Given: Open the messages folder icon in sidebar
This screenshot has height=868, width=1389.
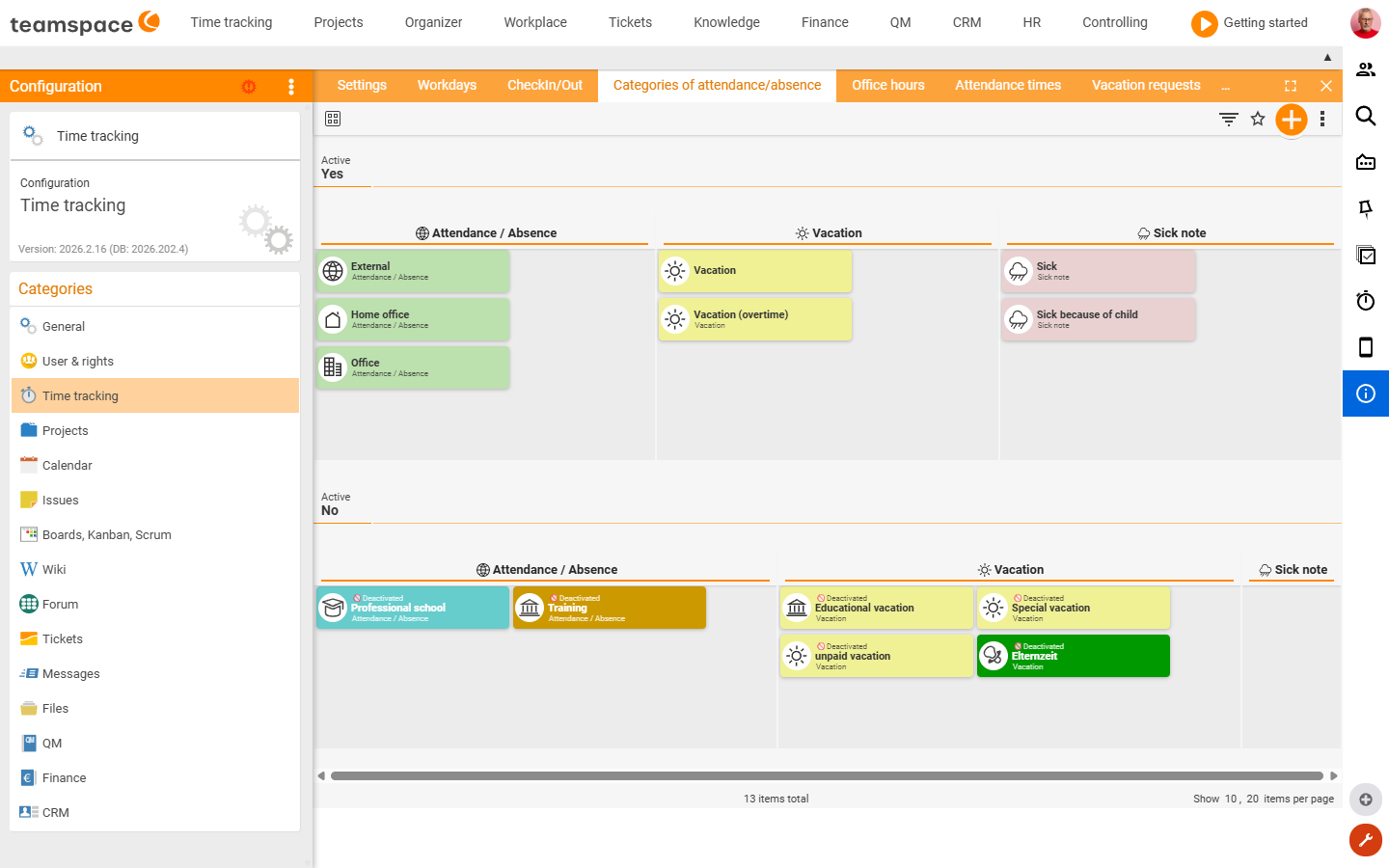Looking at the screenshot, I should point(1366,162).
